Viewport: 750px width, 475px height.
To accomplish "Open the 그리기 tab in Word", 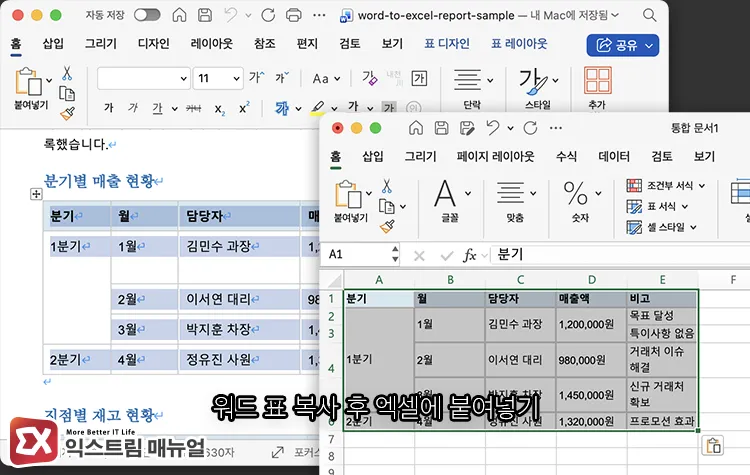I will (100, 44).
